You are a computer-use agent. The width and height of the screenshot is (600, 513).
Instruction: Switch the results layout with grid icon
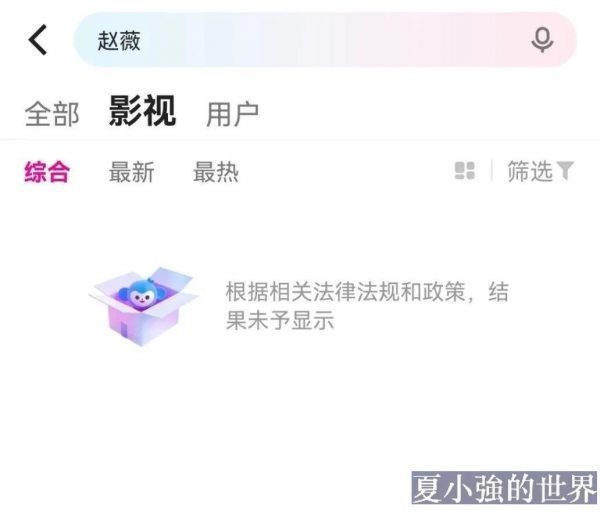pos(465,171)
